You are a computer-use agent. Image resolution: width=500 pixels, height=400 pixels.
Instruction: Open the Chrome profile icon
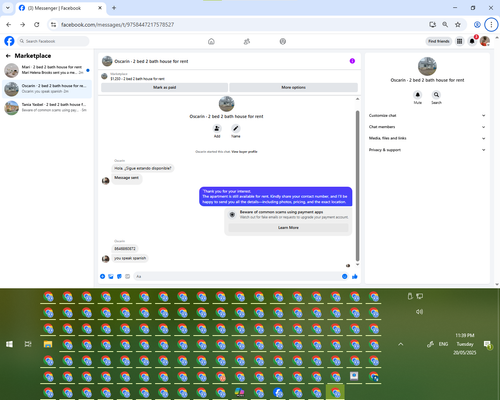click(x=477, y=25)
